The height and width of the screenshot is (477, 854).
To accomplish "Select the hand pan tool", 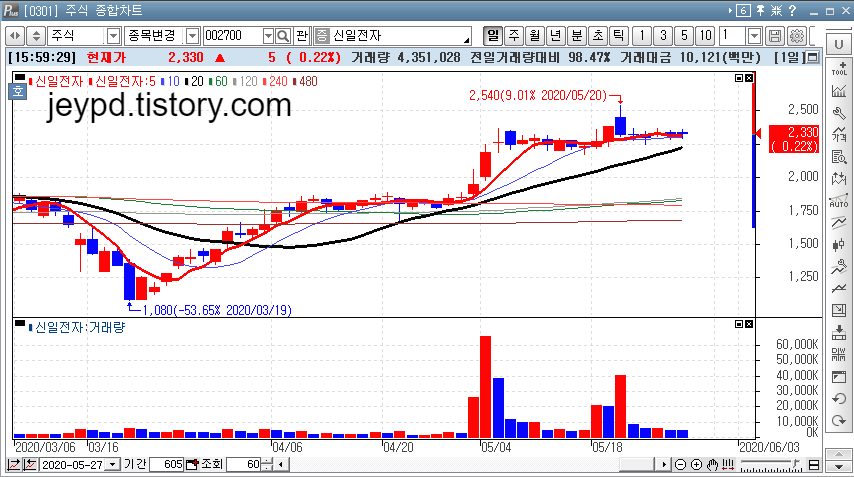I will point(713,464).
